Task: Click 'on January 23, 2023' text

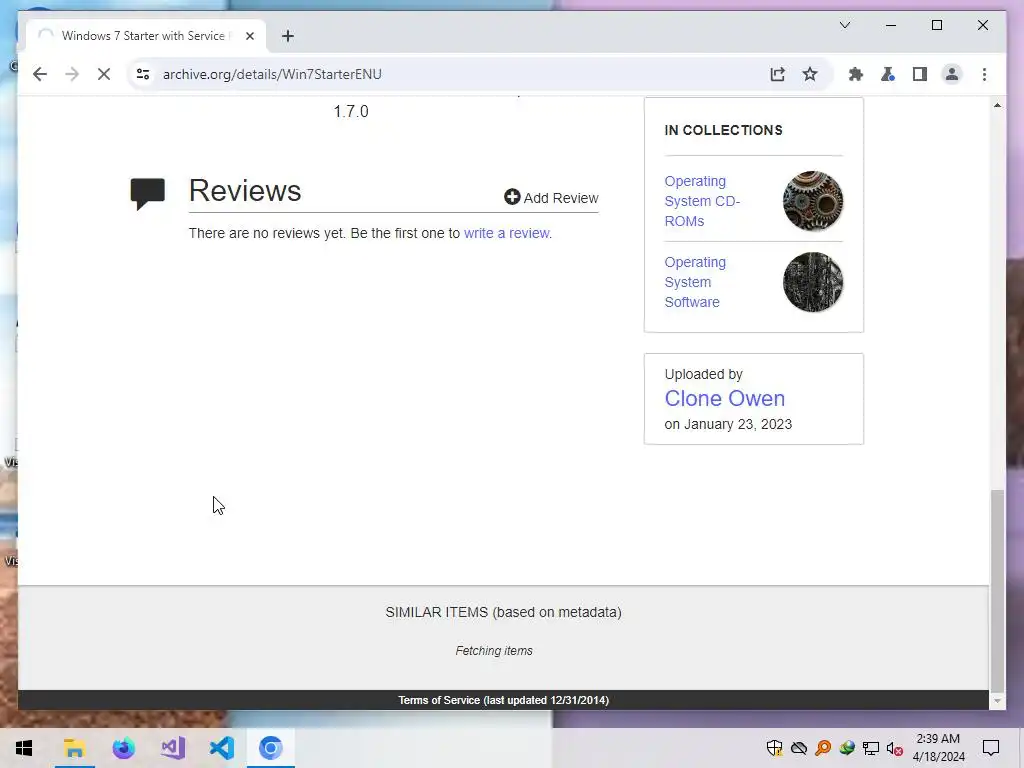Action: point(728,424)
